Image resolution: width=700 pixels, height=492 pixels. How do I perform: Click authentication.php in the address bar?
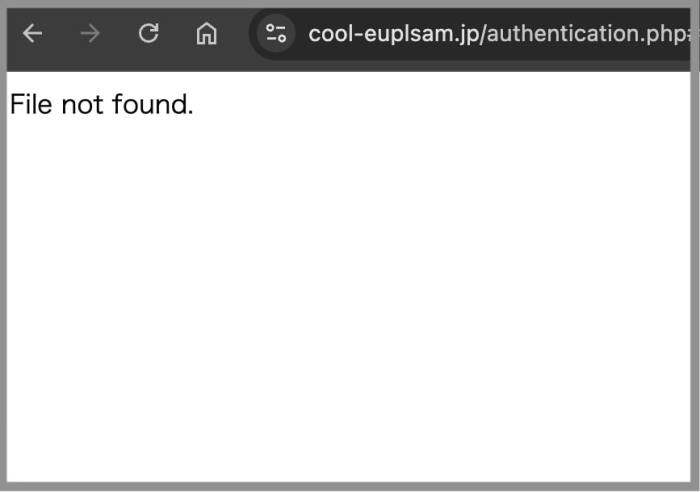point(585,33)
